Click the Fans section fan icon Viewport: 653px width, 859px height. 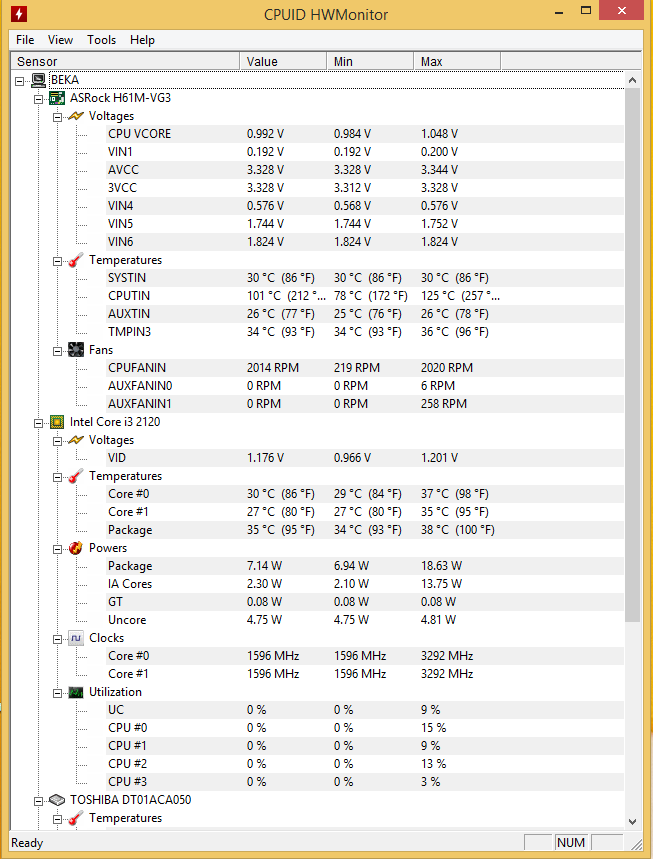point(76,350)
